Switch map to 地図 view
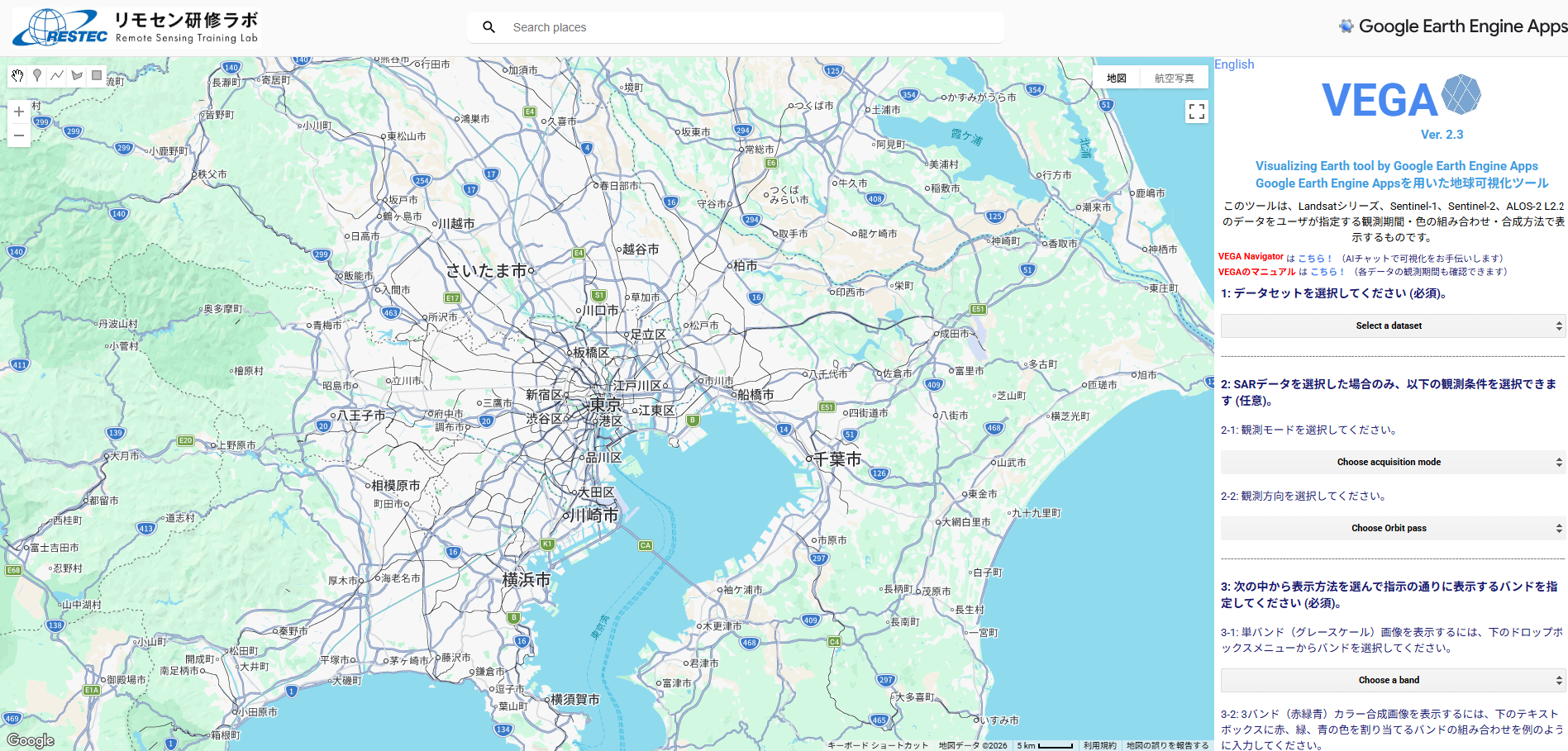 [x=1117, y=78]
